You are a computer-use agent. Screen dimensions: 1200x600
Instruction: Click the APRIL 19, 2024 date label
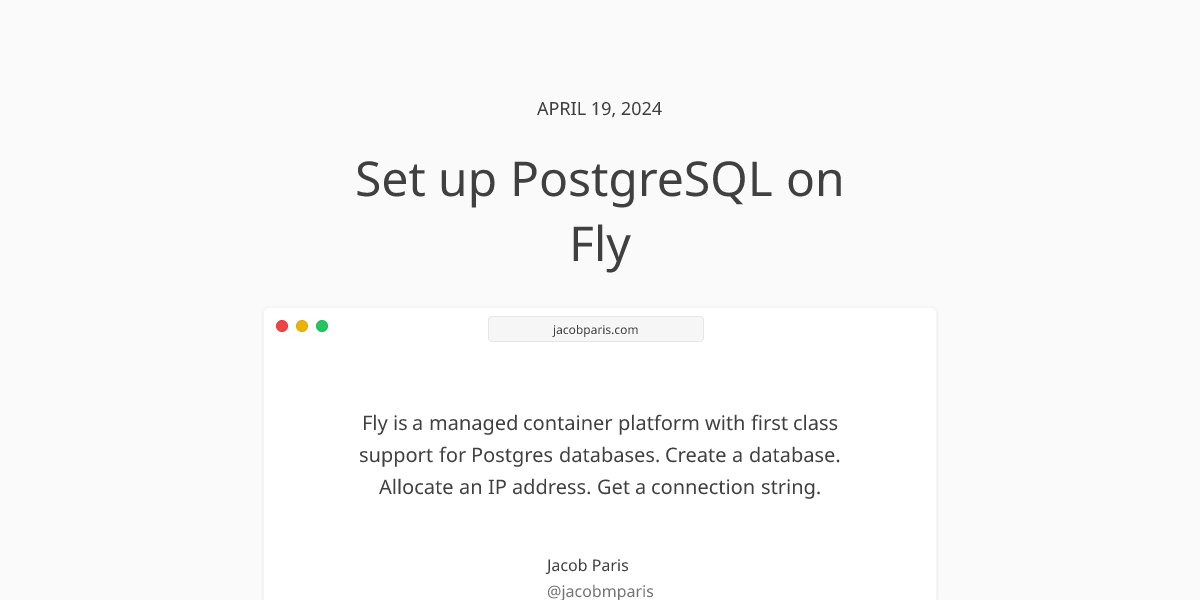599,108
